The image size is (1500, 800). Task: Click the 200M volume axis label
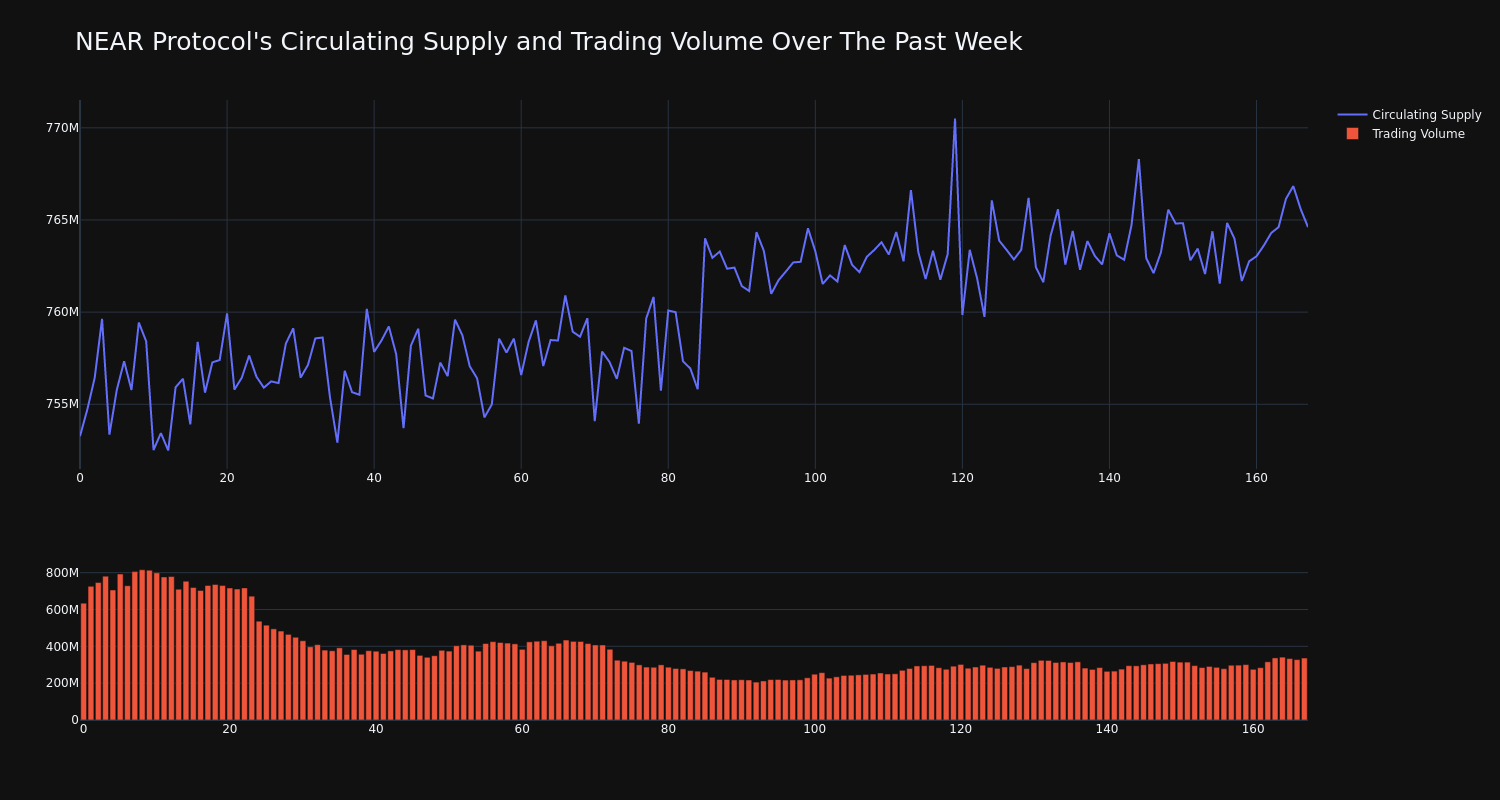62,683
